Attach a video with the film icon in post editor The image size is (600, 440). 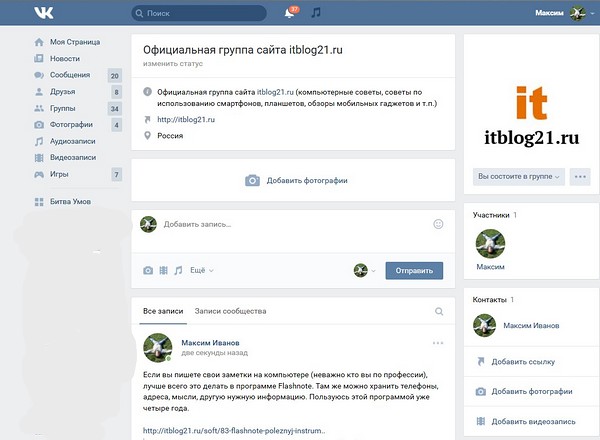163,271
